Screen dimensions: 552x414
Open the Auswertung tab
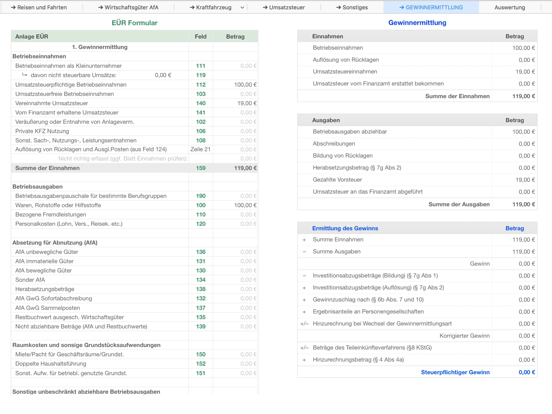(x=509, y=7)
